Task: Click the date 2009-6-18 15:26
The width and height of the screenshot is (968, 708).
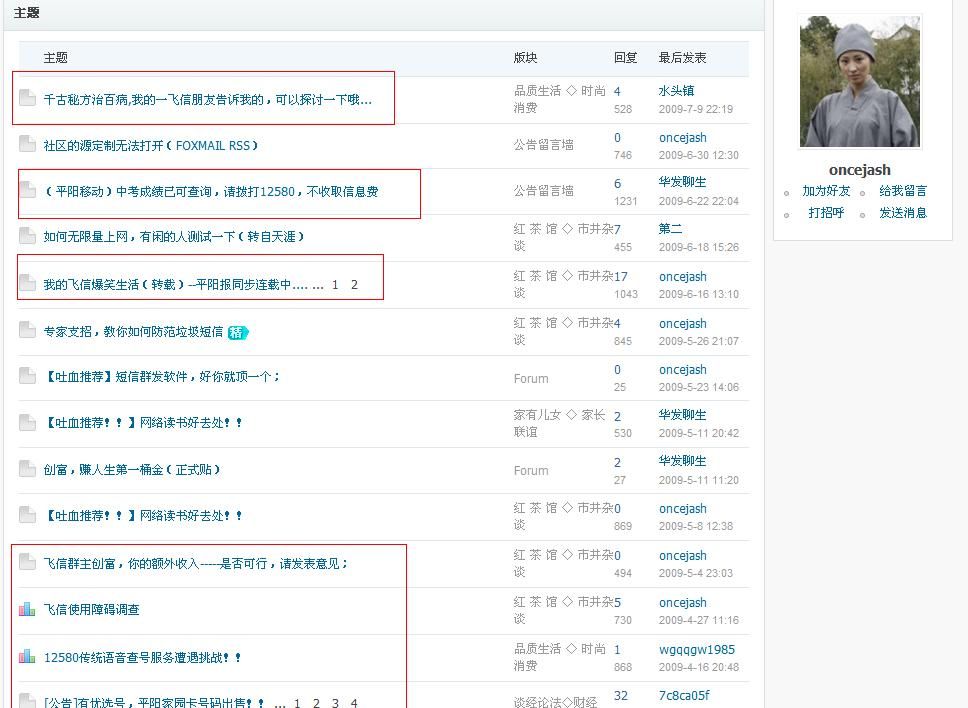Action: pyautogui.click(x=699, y=247)
